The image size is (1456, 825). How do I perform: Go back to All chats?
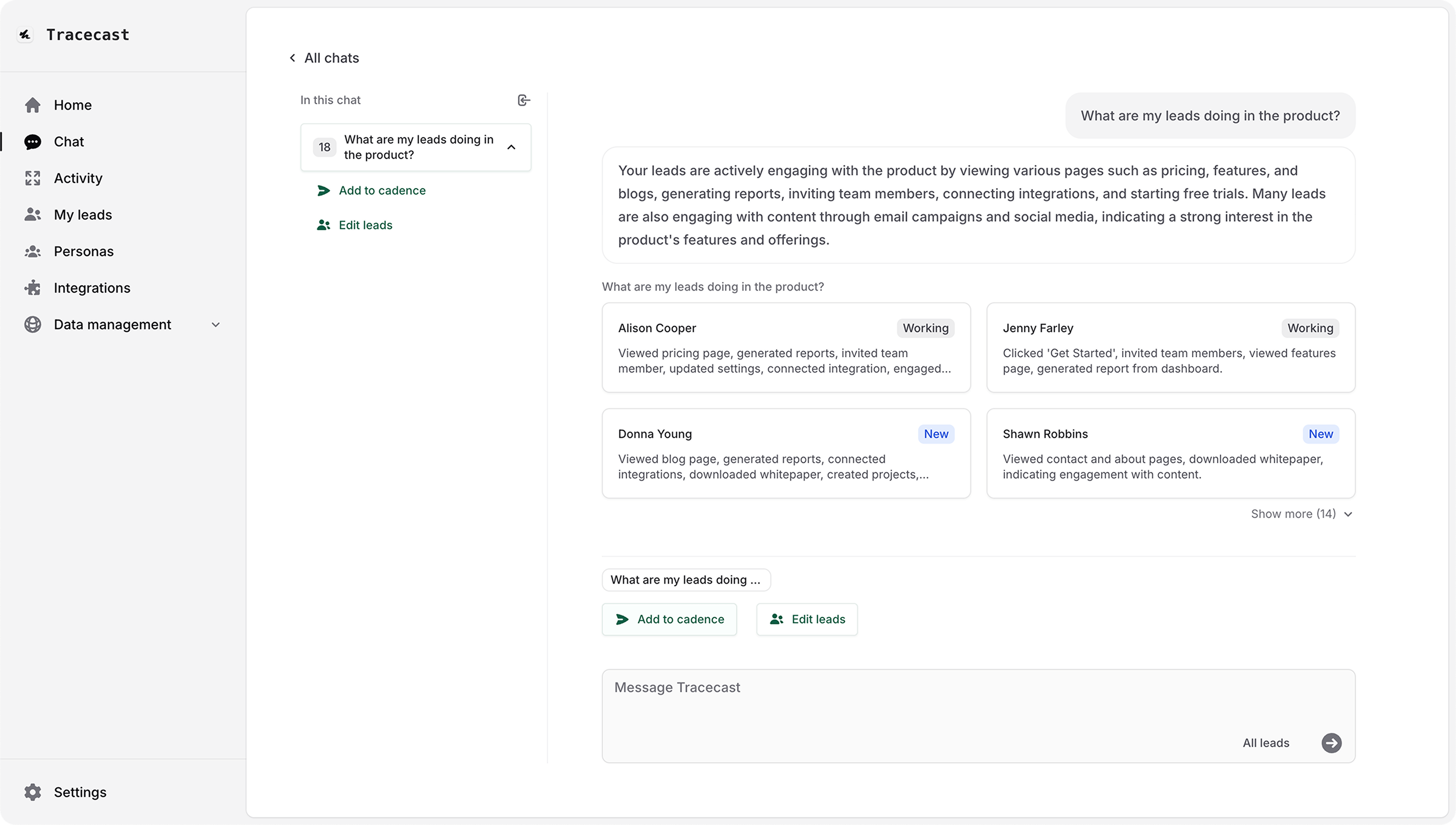[331, 58]
